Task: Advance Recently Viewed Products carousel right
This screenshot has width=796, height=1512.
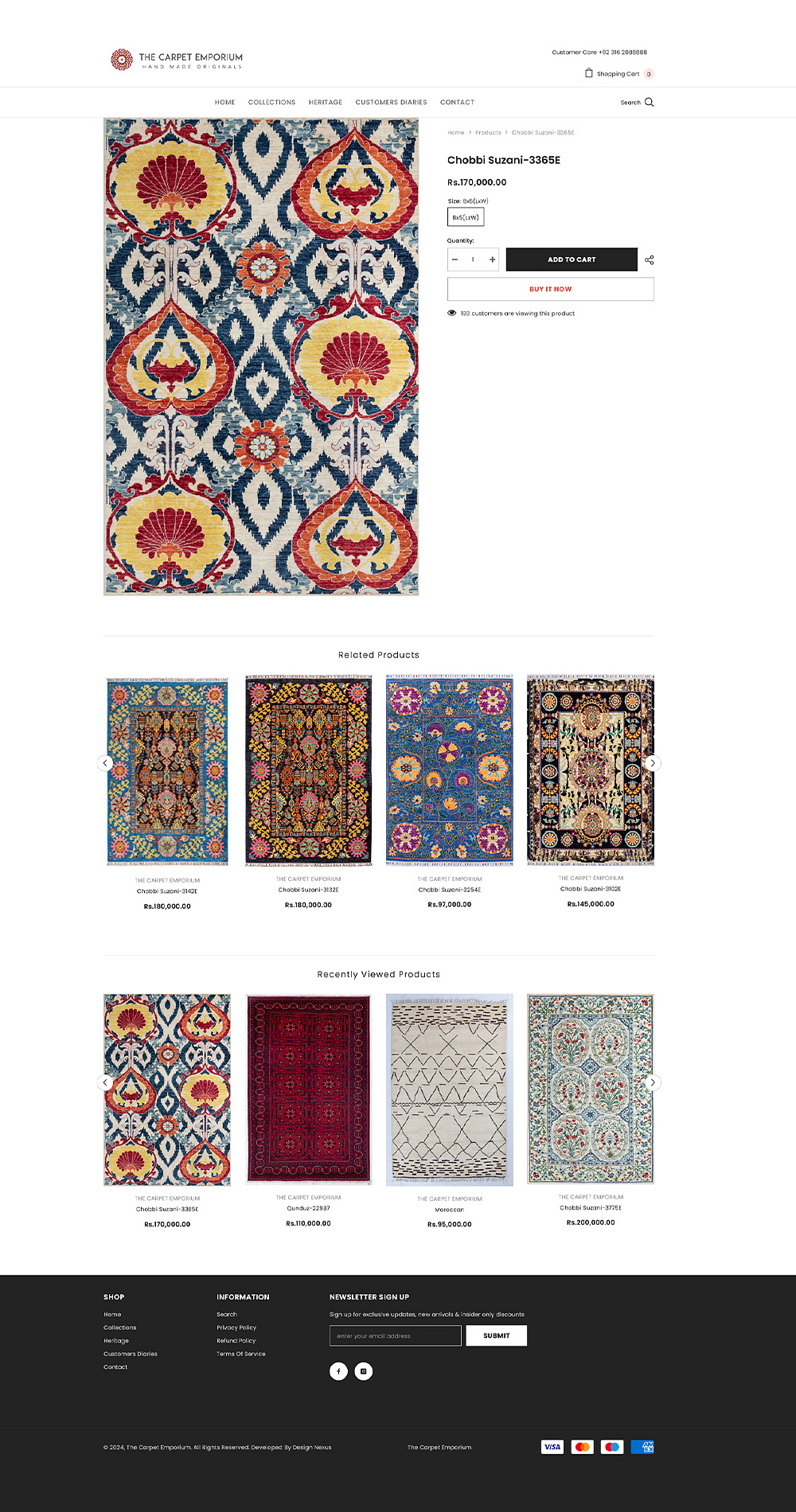Action: coord(653,1082)
